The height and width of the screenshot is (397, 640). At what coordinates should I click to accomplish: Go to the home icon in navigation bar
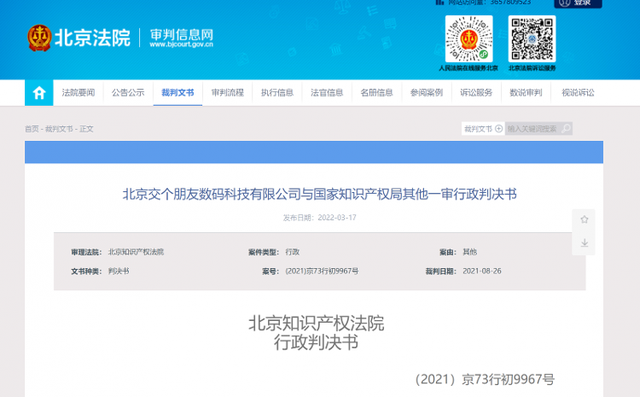coord(39,93)
